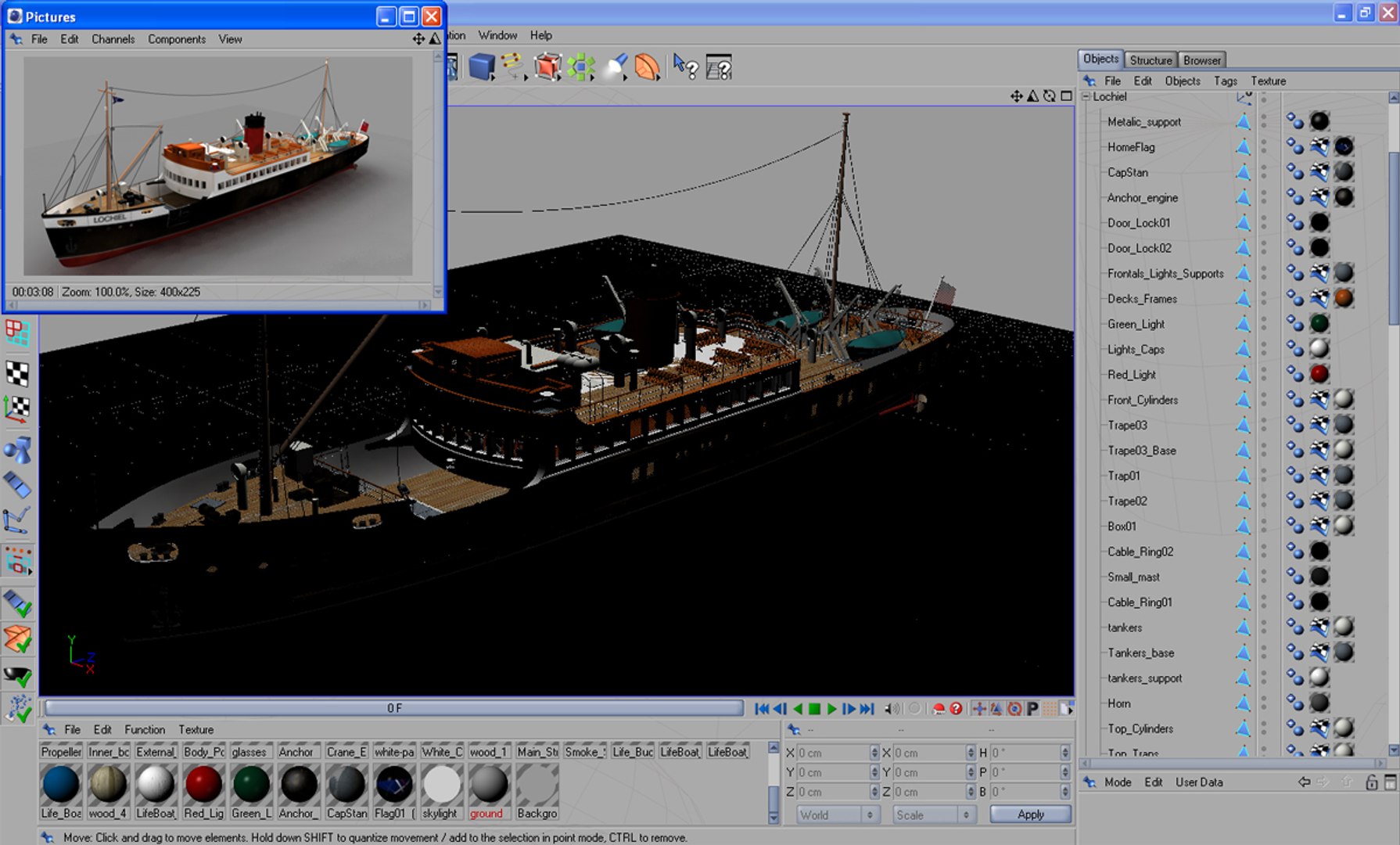Screen dimensions: 1400x845
Task: Open the orange deformer tool icon
Action: (x=648, y=67)
